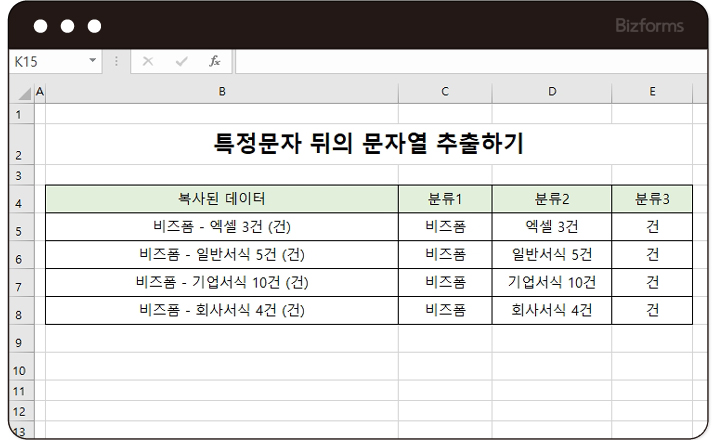Click cell '비즈폼 - 일반서식 5건 (건)'

222,254
